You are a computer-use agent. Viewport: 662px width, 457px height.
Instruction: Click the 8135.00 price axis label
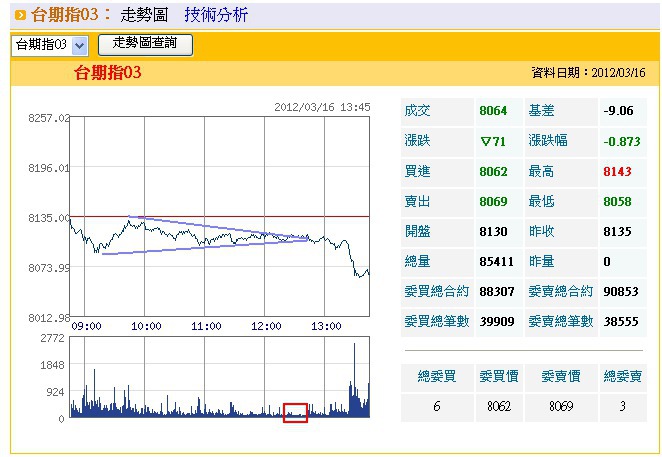49,218
